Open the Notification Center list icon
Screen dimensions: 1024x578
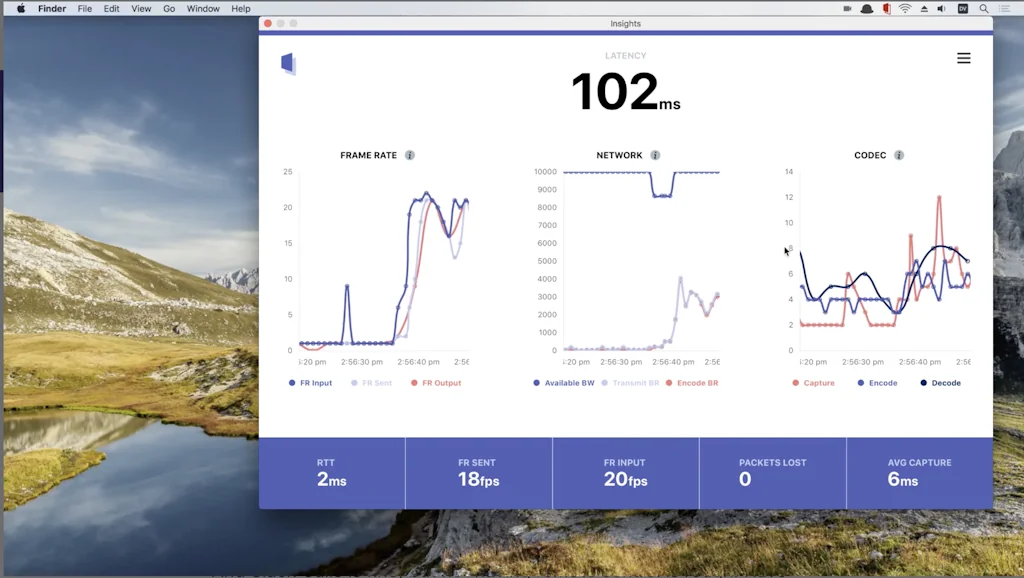[x=1004, y=8]
